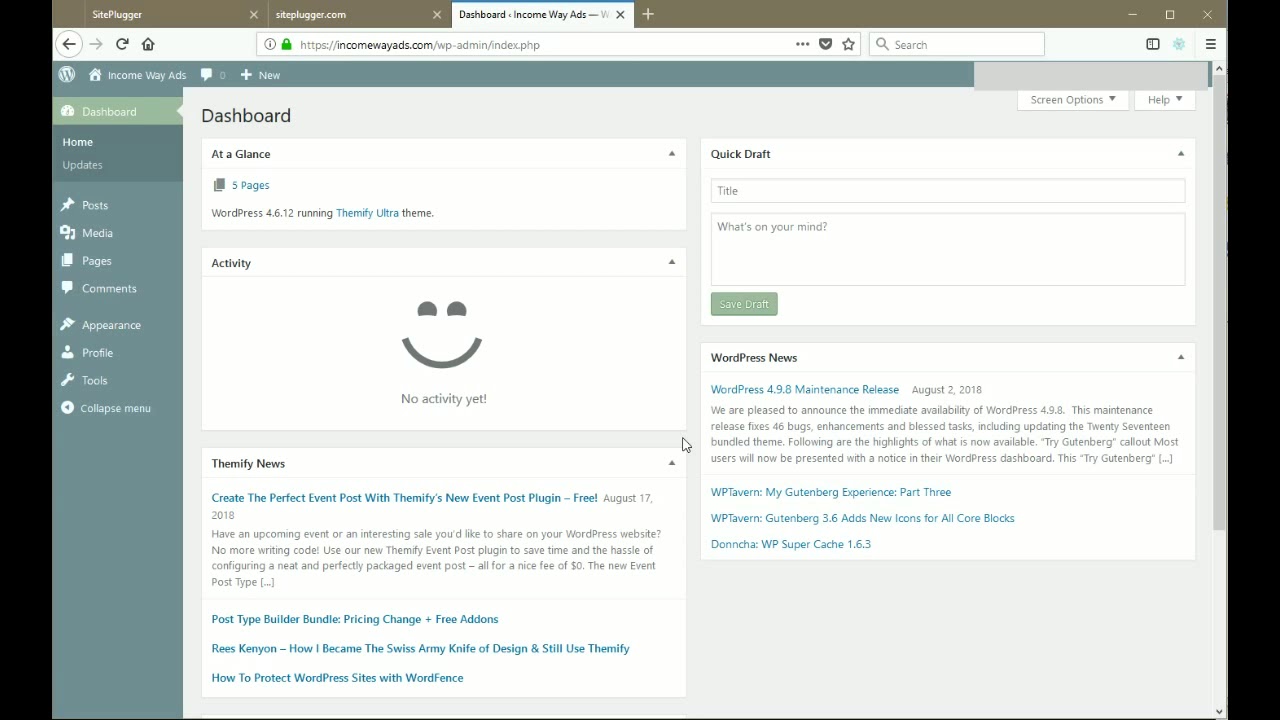Show site information via the padlock icon
This screenshot has height=720, width=1280.
287,44
